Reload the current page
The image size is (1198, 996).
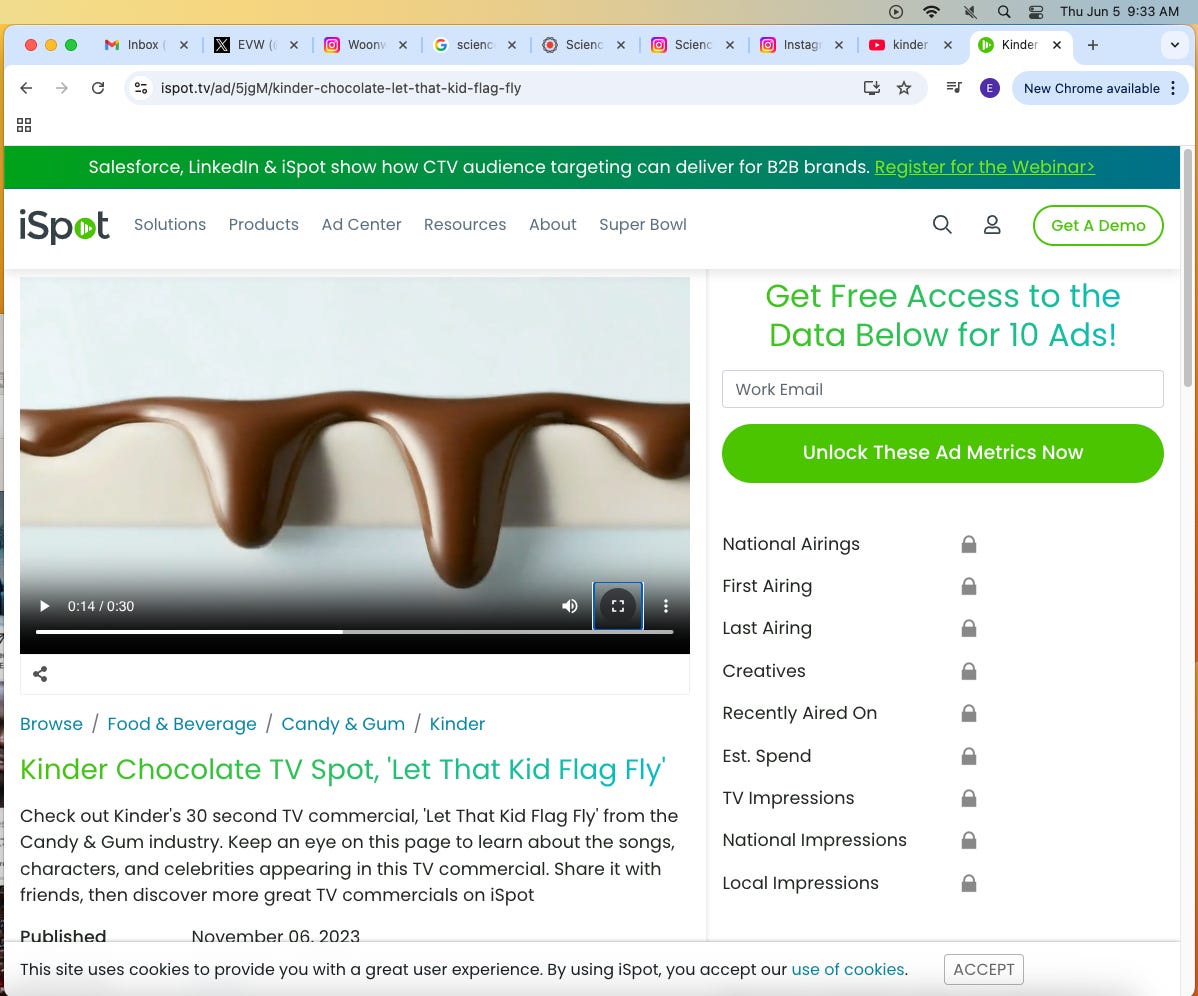pos(98,88)
